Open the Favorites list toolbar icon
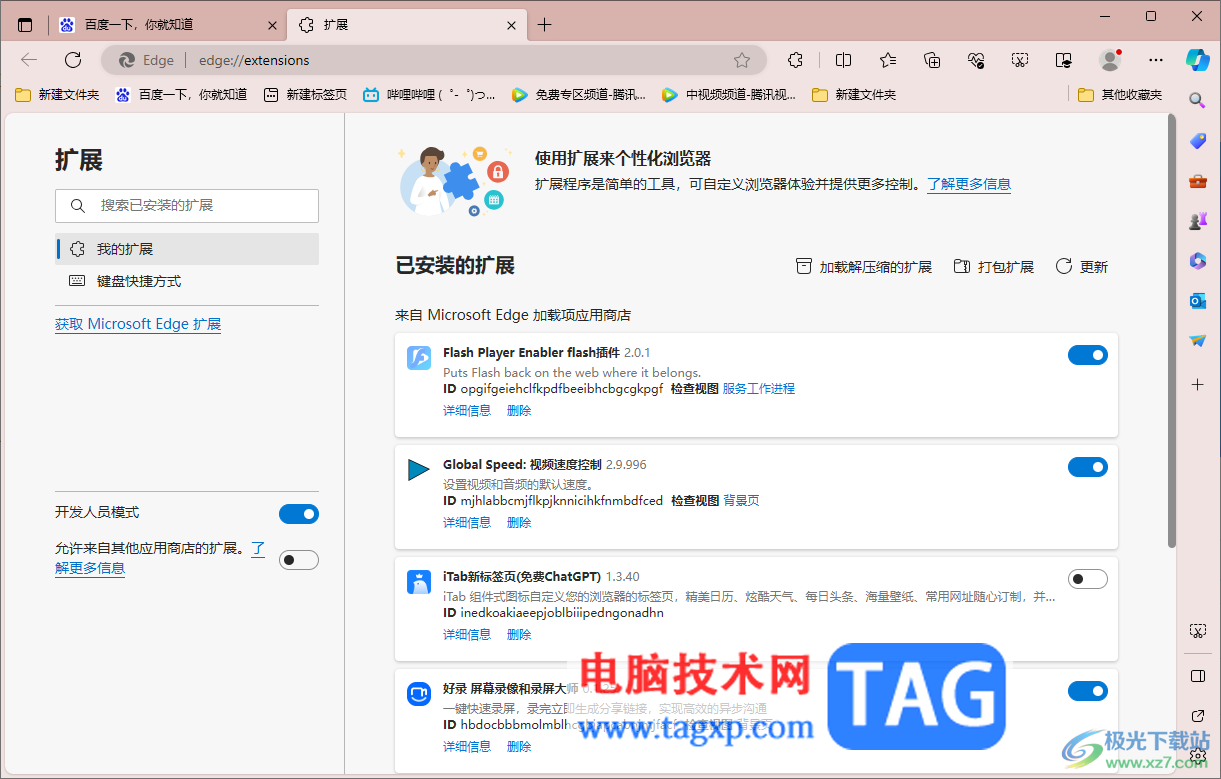Viewport: 1221px width, 779px height. [x=888, y=60]
